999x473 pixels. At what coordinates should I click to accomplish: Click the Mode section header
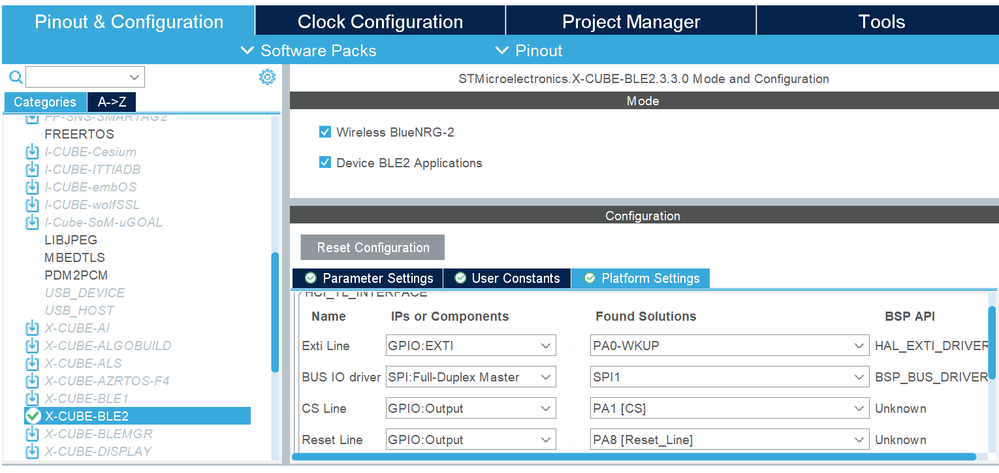click(x=643, y=101)
